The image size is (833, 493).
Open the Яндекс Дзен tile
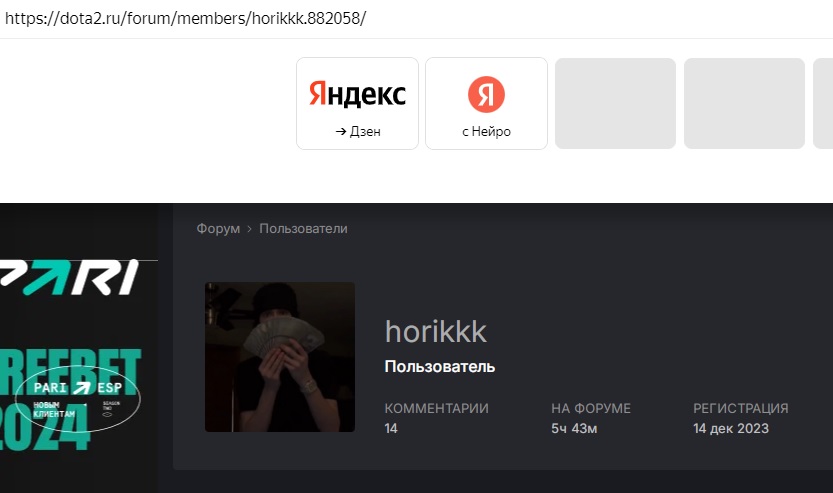[357, 104]
